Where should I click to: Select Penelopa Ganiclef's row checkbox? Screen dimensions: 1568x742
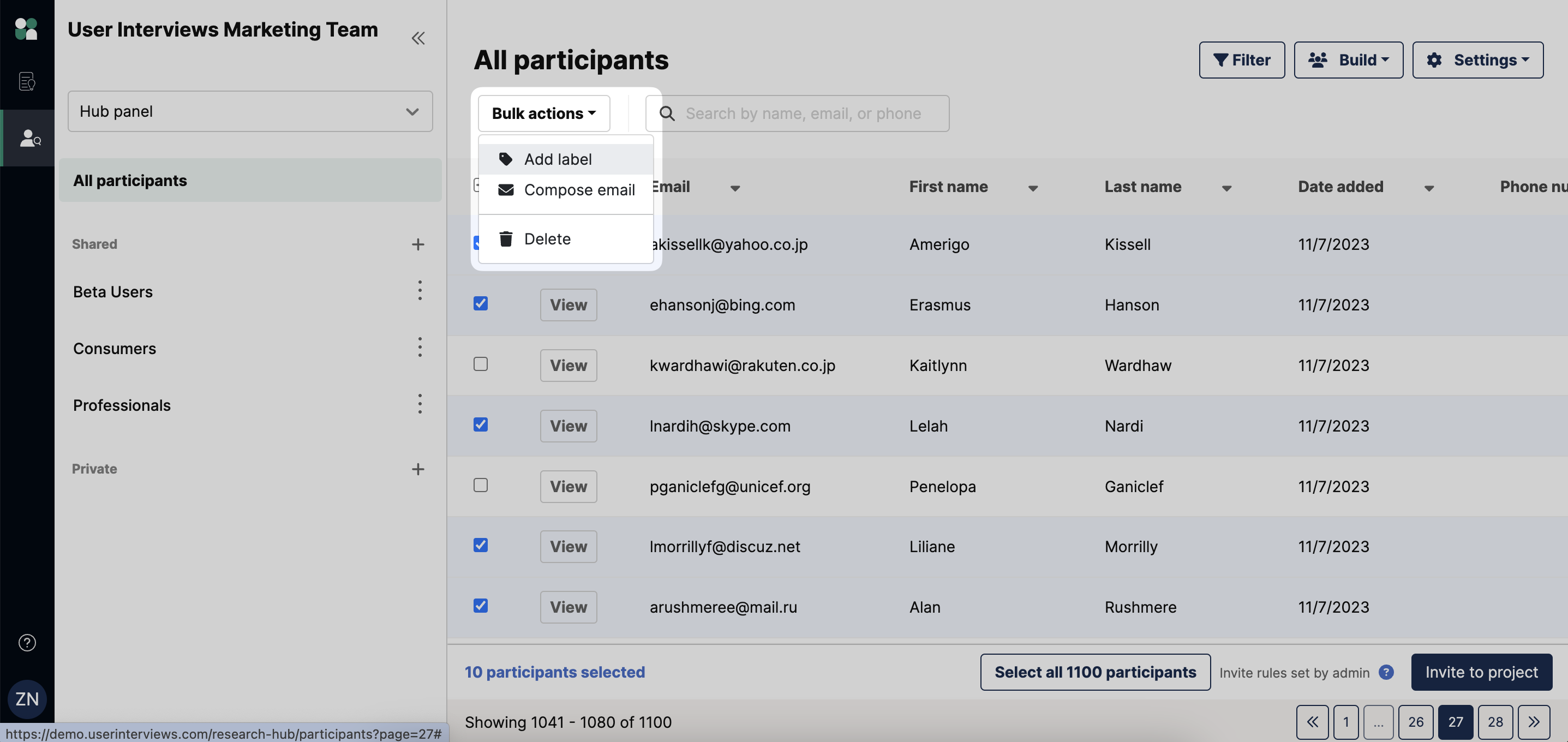click(480, 484)
